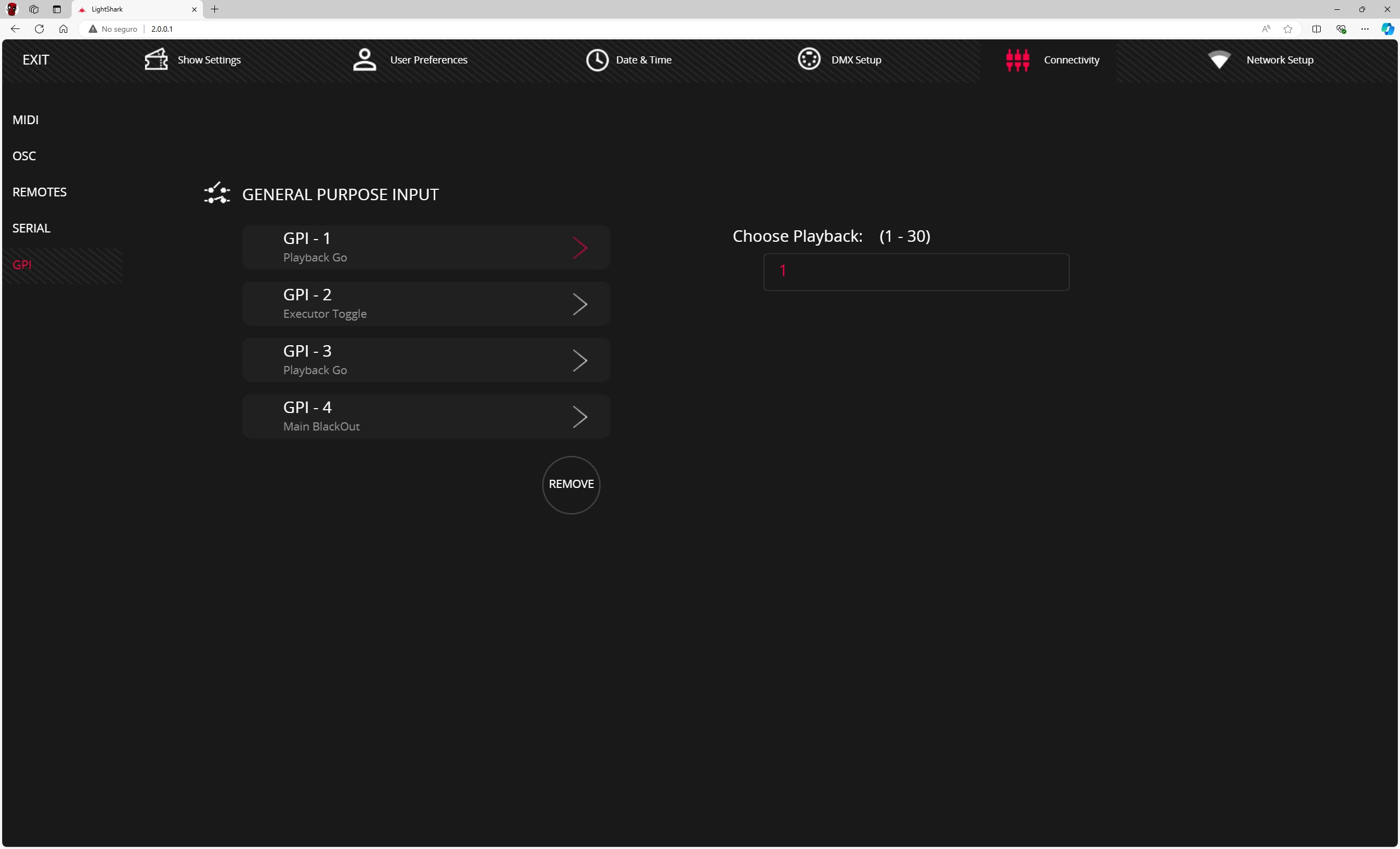Image resolution: width=1400 pixels, height=849 pixels.
Task: Expand GPI - 1 with red chevron
Action: pyautogui.click(x=580, y=248)
